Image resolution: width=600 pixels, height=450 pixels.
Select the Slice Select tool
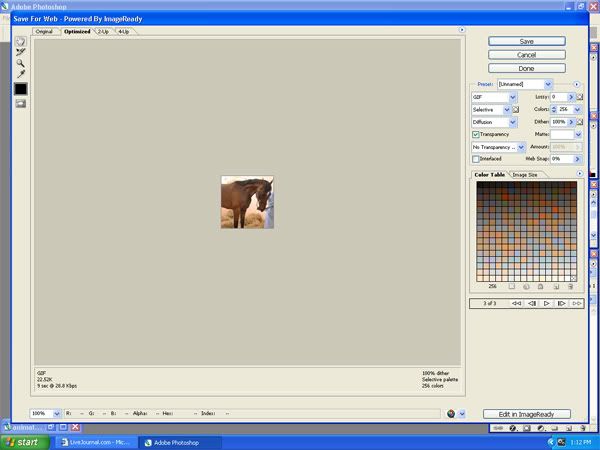(21, 52)
